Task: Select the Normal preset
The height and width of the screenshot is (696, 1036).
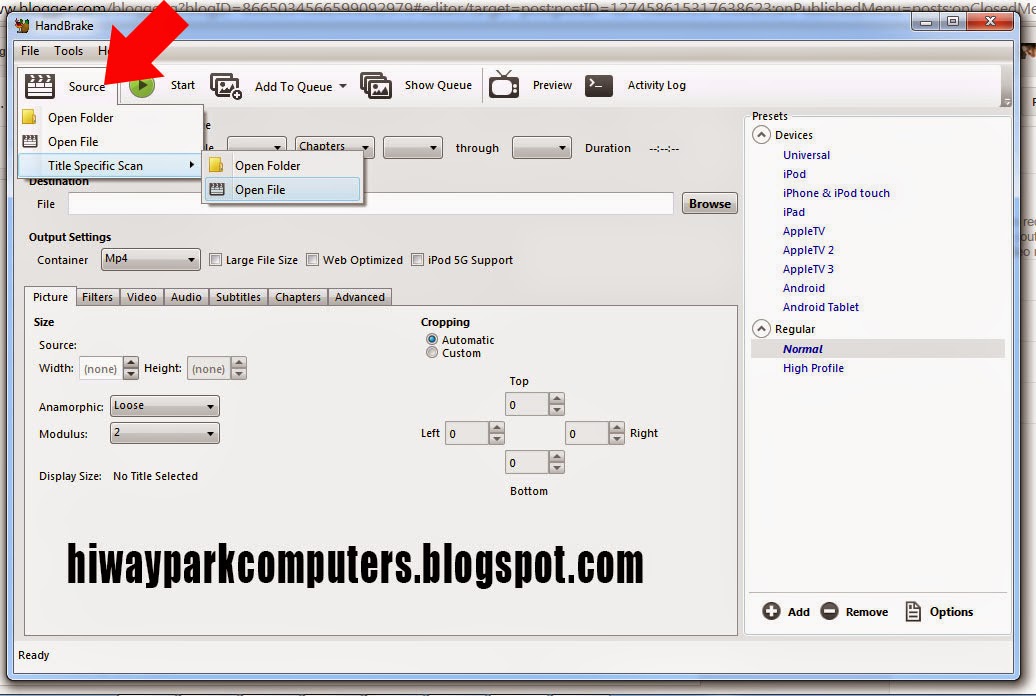Action: pyautogui.click(x=877, y=349)
